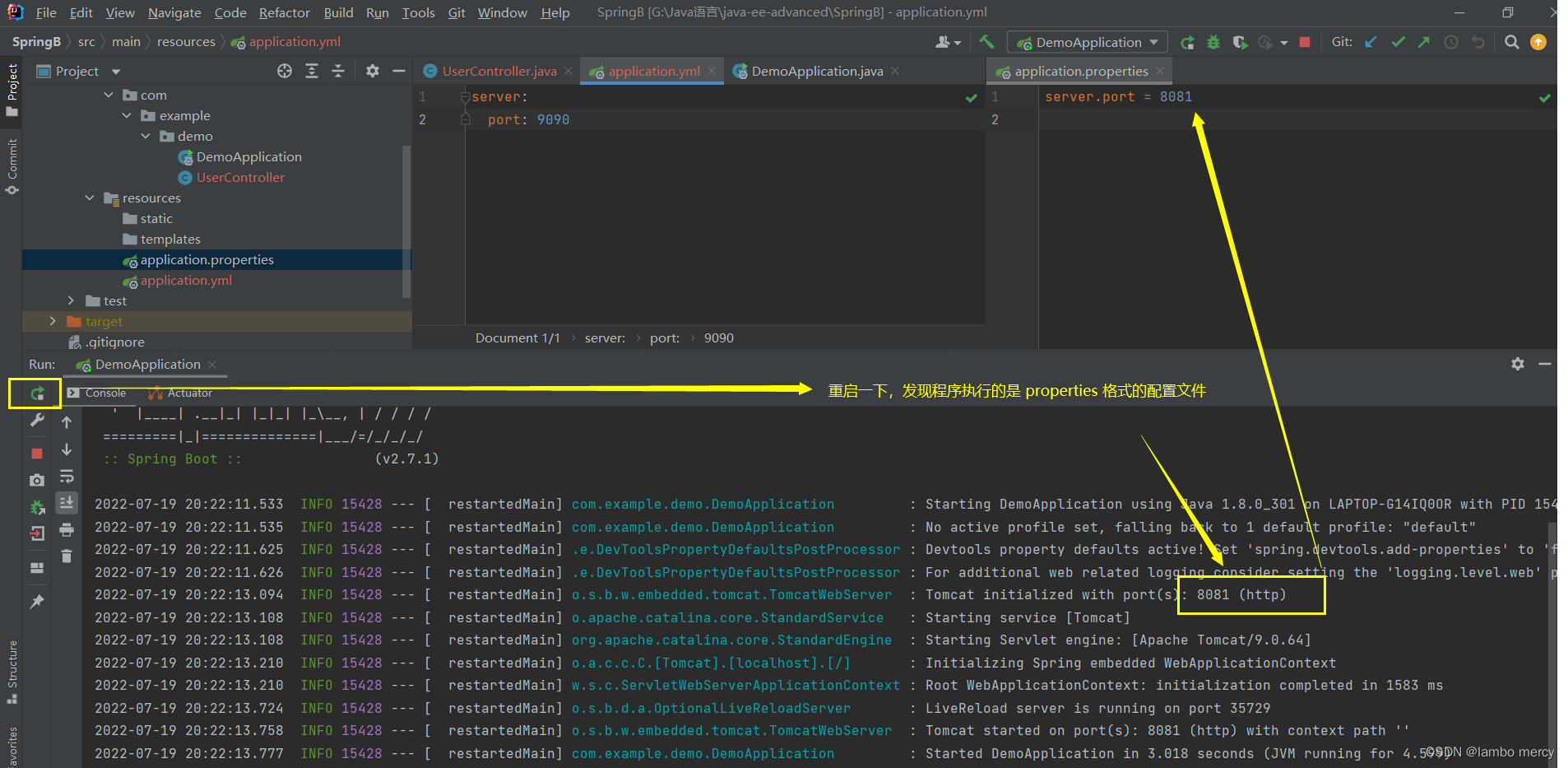The width and height of the screenshot is (1568, 768).
Task: Open the Refactor menu
Action: [284, 12]
